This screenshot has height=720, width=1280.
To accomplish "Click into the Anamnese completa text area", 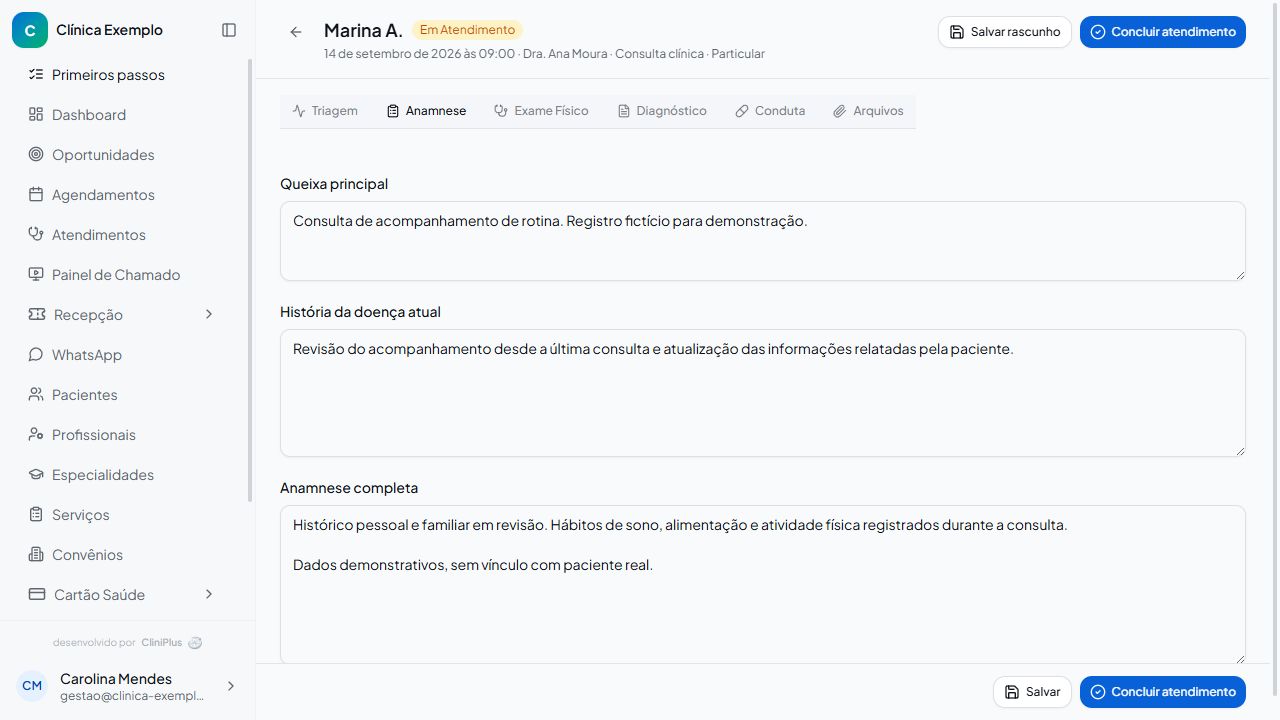I will pyautogui.click(x=763, y=584).
